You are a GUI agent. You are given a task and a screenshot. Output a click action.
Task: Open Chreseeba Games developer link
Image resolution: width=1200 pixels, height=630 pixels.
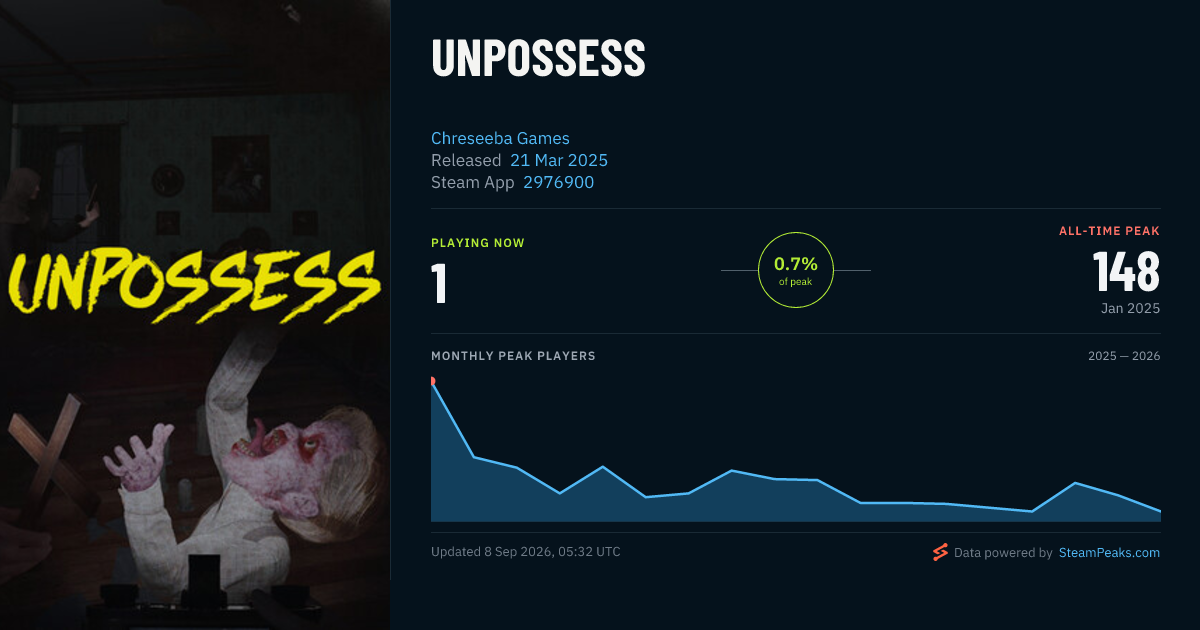tap(500, 138)
